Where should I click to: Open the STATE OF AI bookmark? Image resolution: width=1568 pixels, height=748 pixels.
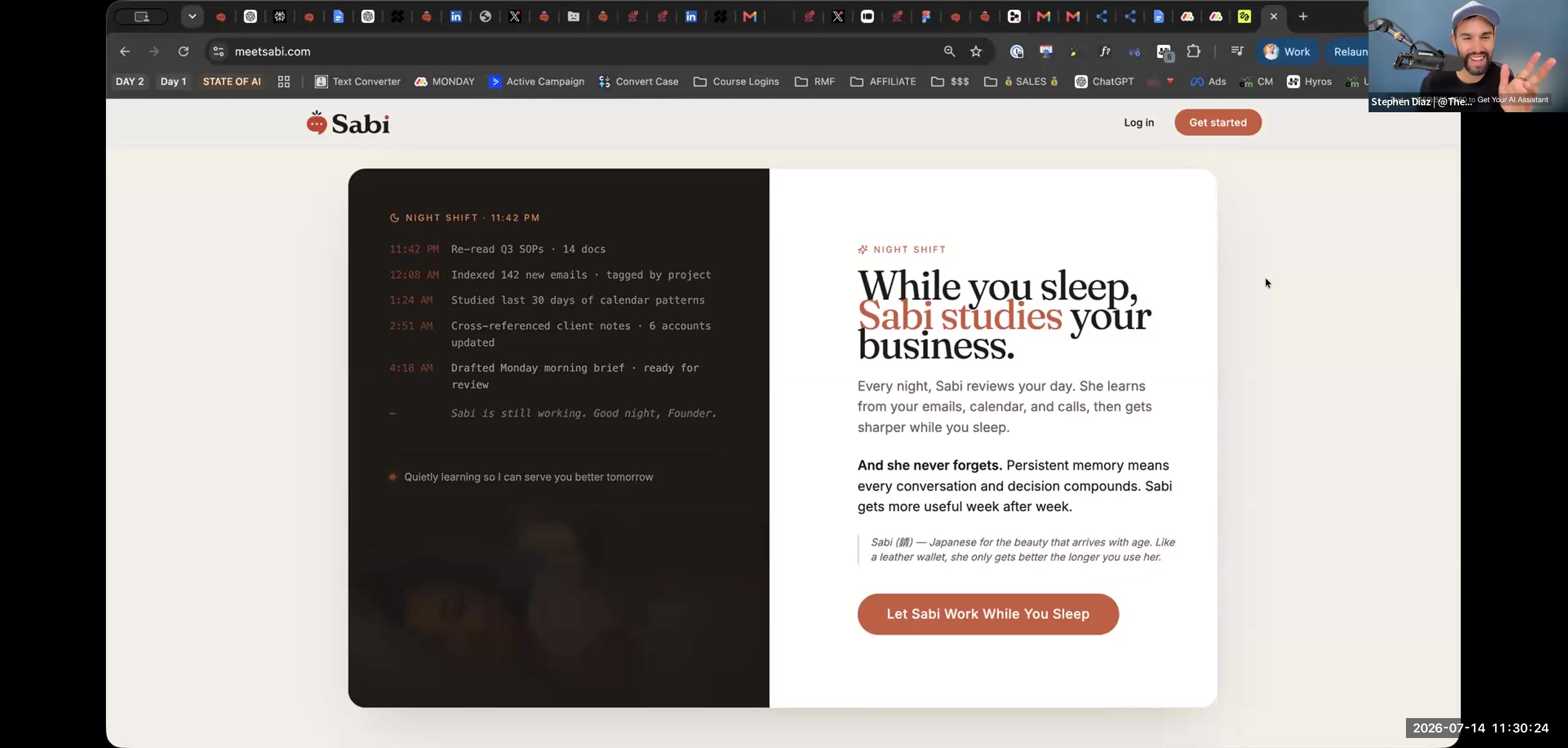[232, 82]
